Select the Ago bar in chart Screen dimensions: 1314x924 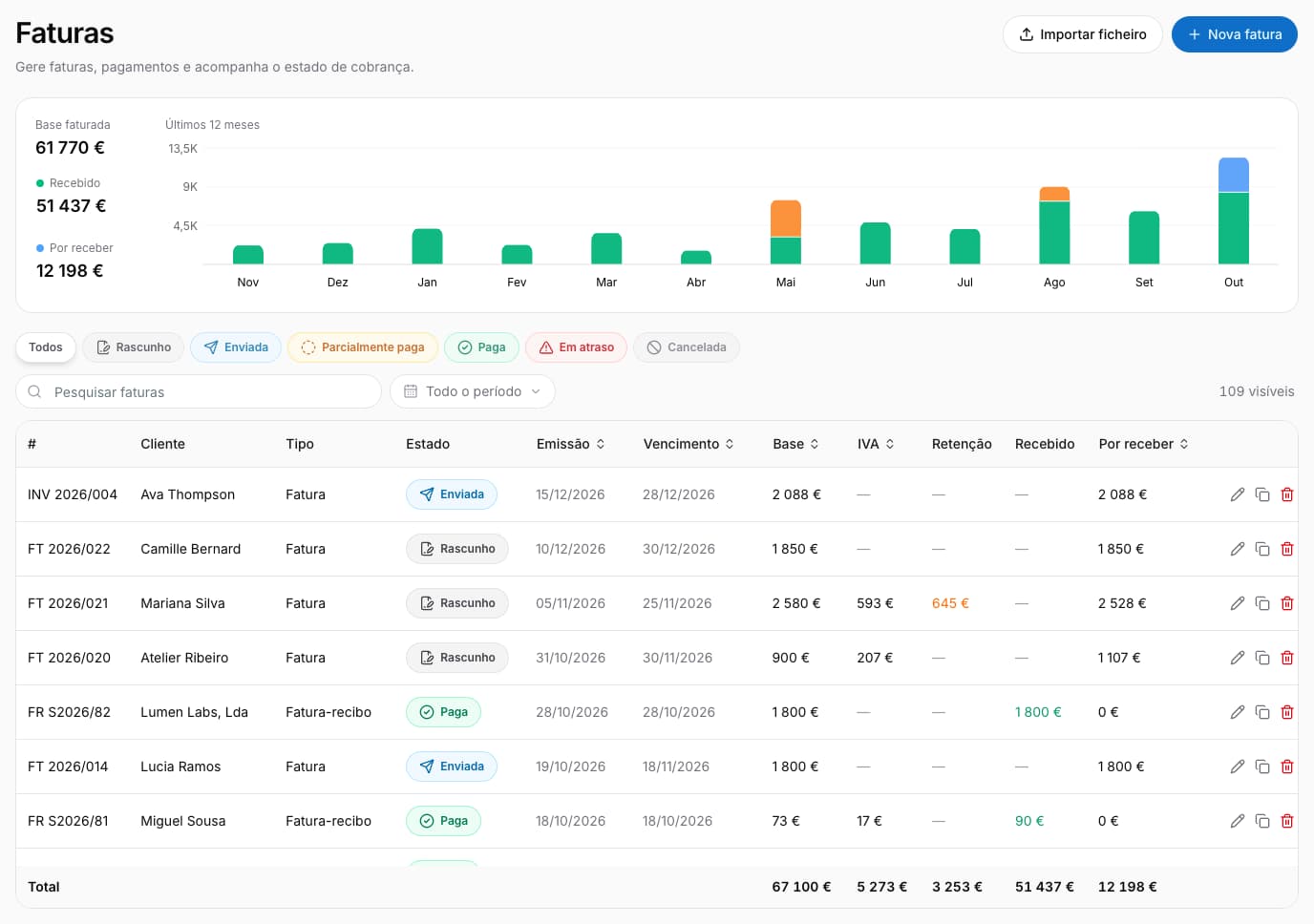click(x=1054, y=225)
